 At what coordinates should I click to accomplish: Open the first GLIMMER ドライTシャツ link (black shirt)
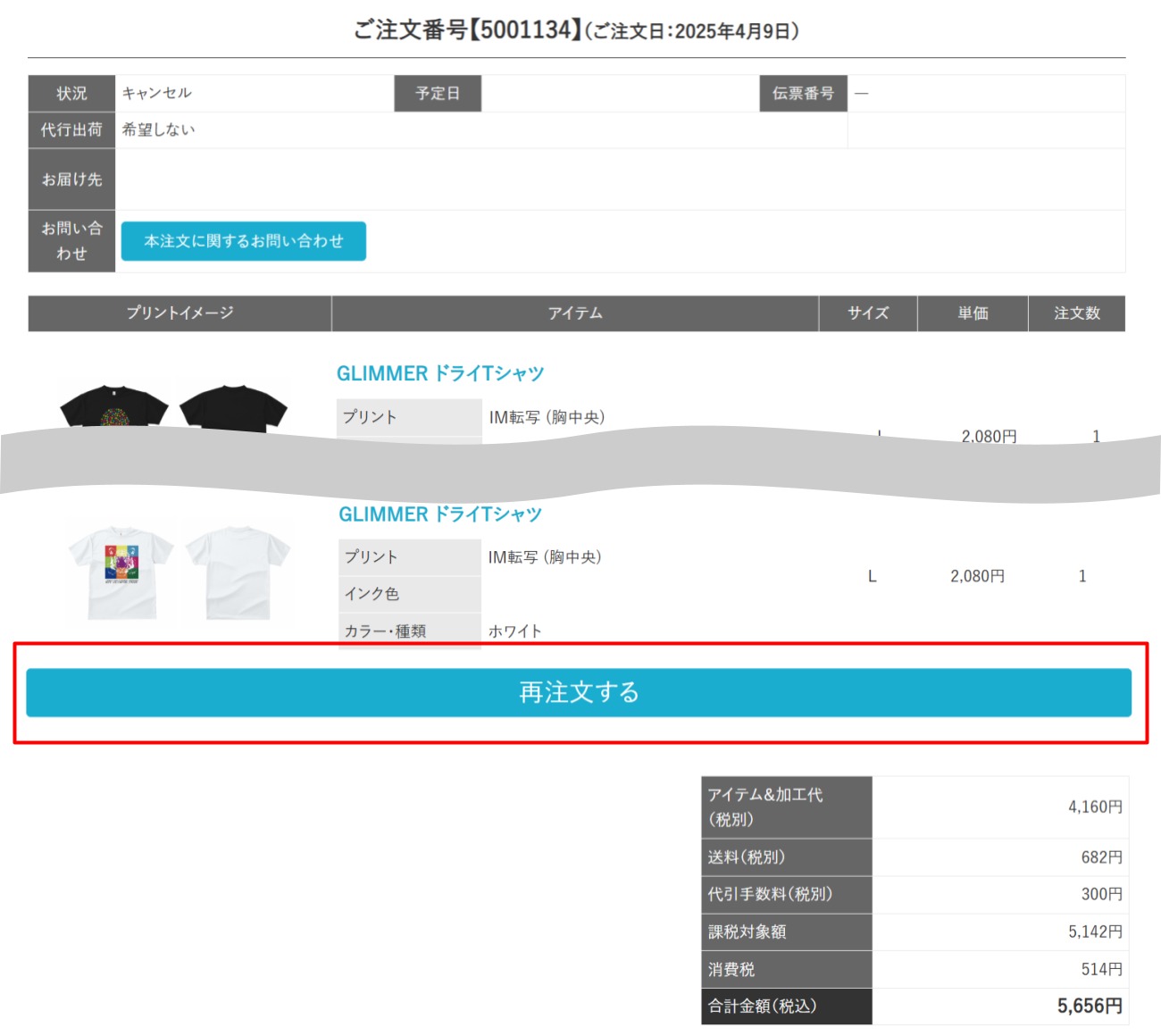(x=440, y=373)
